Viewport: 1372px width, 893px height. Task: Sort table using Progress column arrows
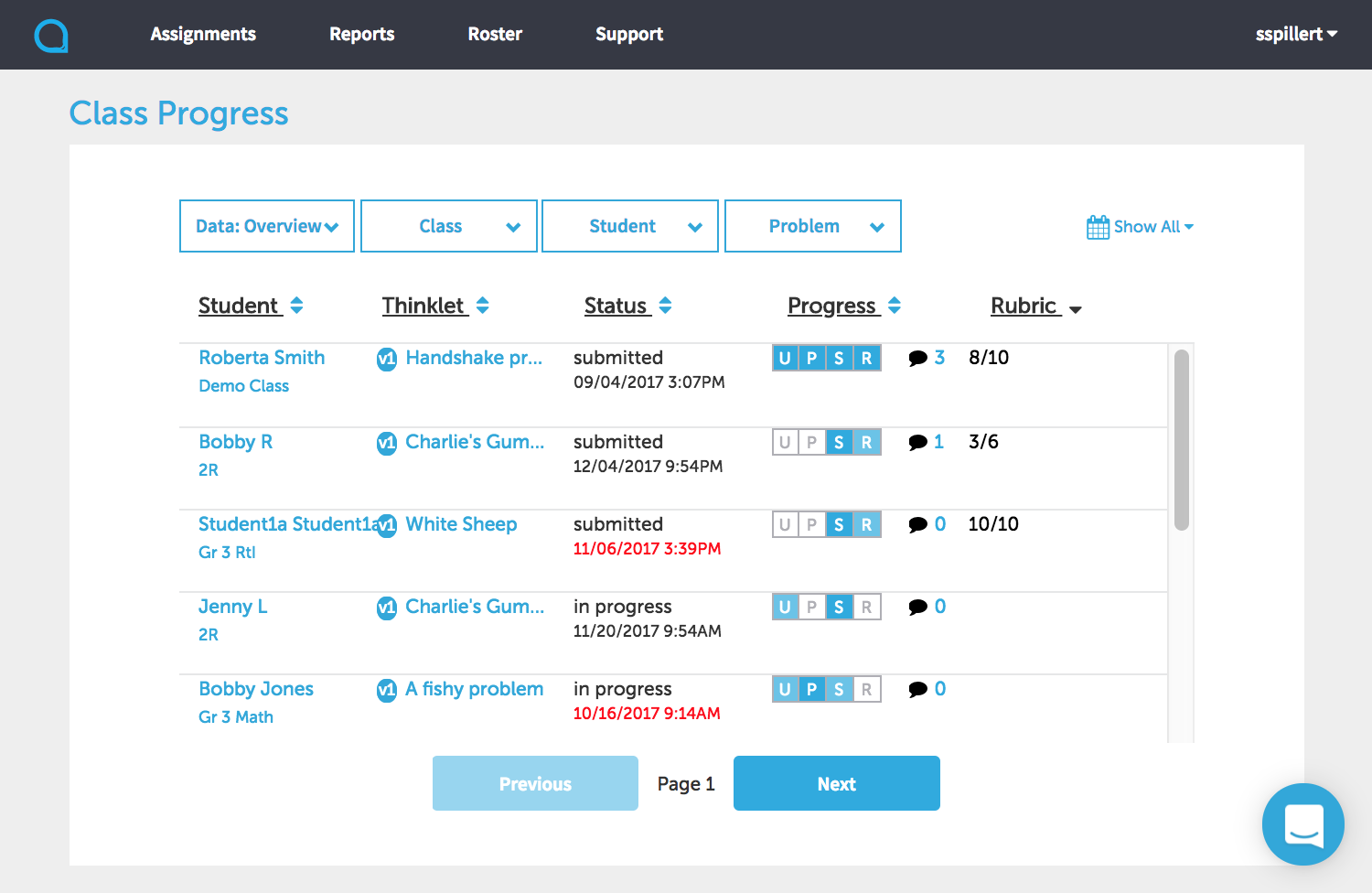click(x=895, y=306)
